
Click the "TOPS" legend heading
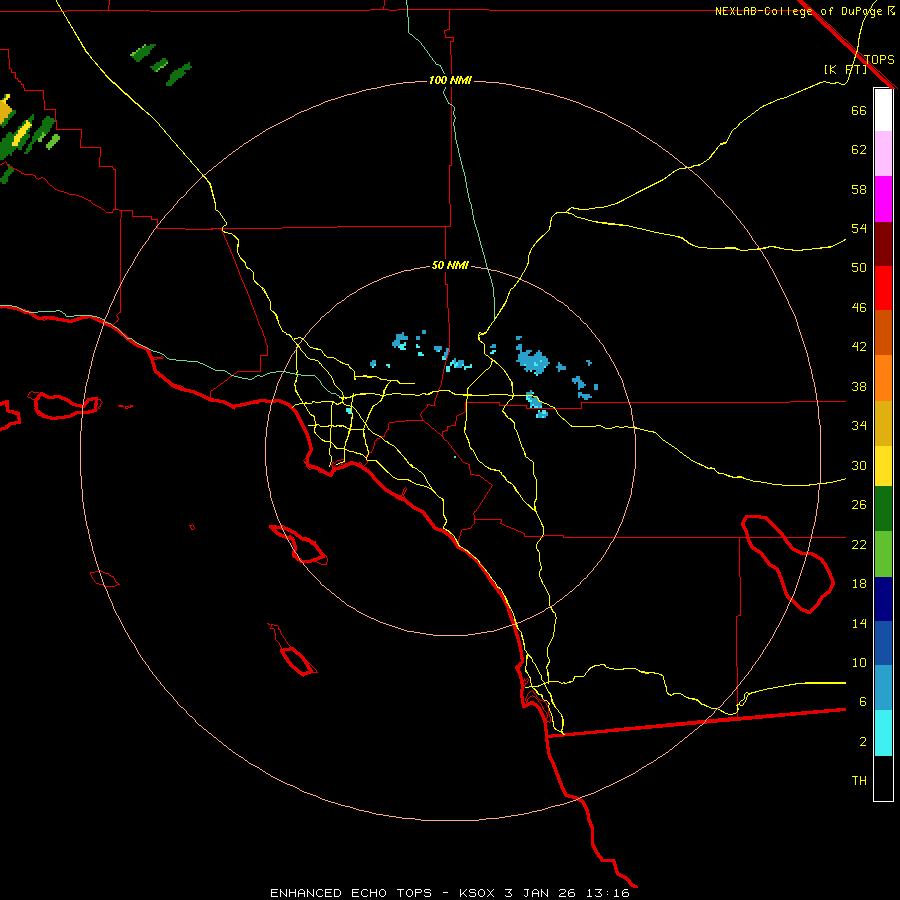[x=879, y=59]
